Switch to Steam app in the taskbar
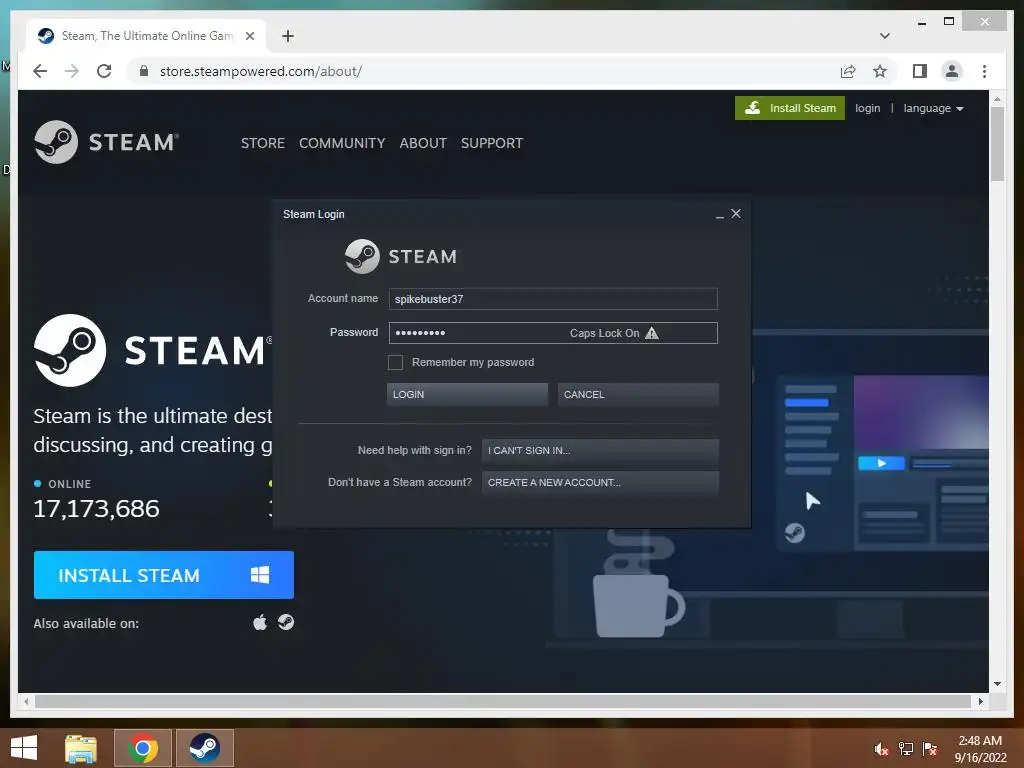 click(204, 748)
